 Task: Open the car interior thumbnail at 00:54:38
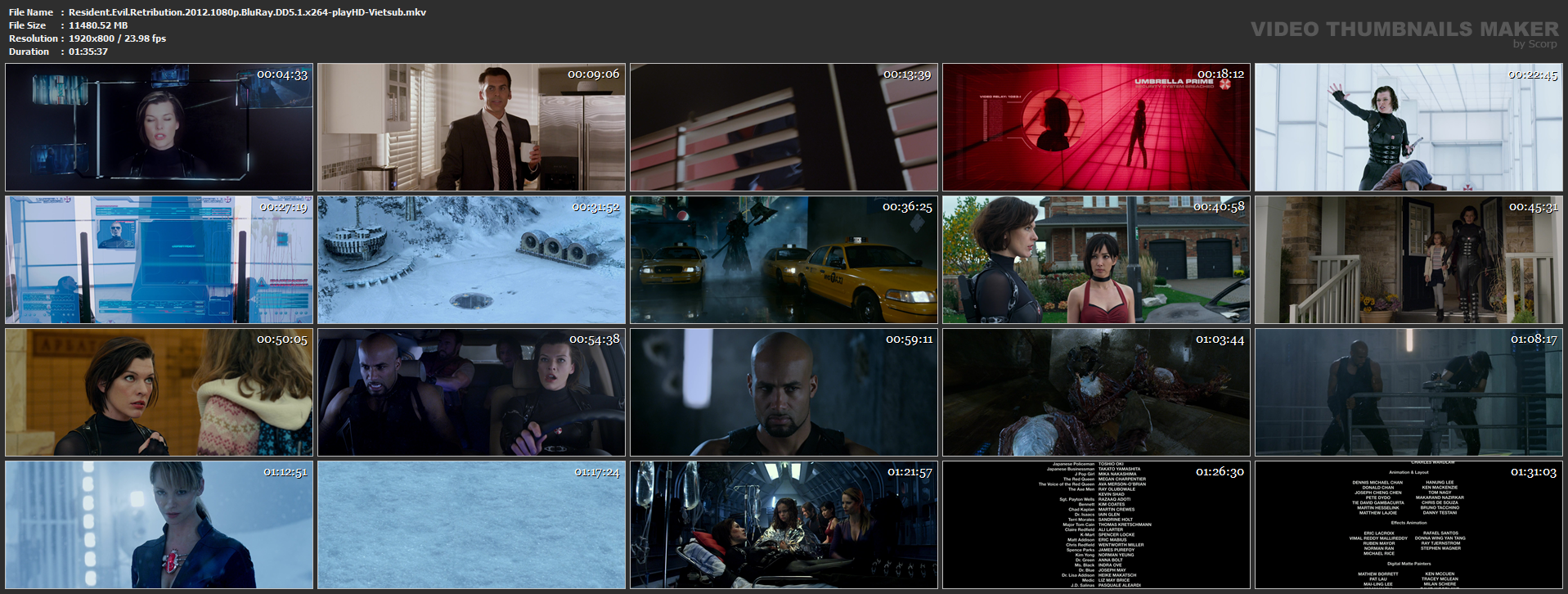[471, 393]
